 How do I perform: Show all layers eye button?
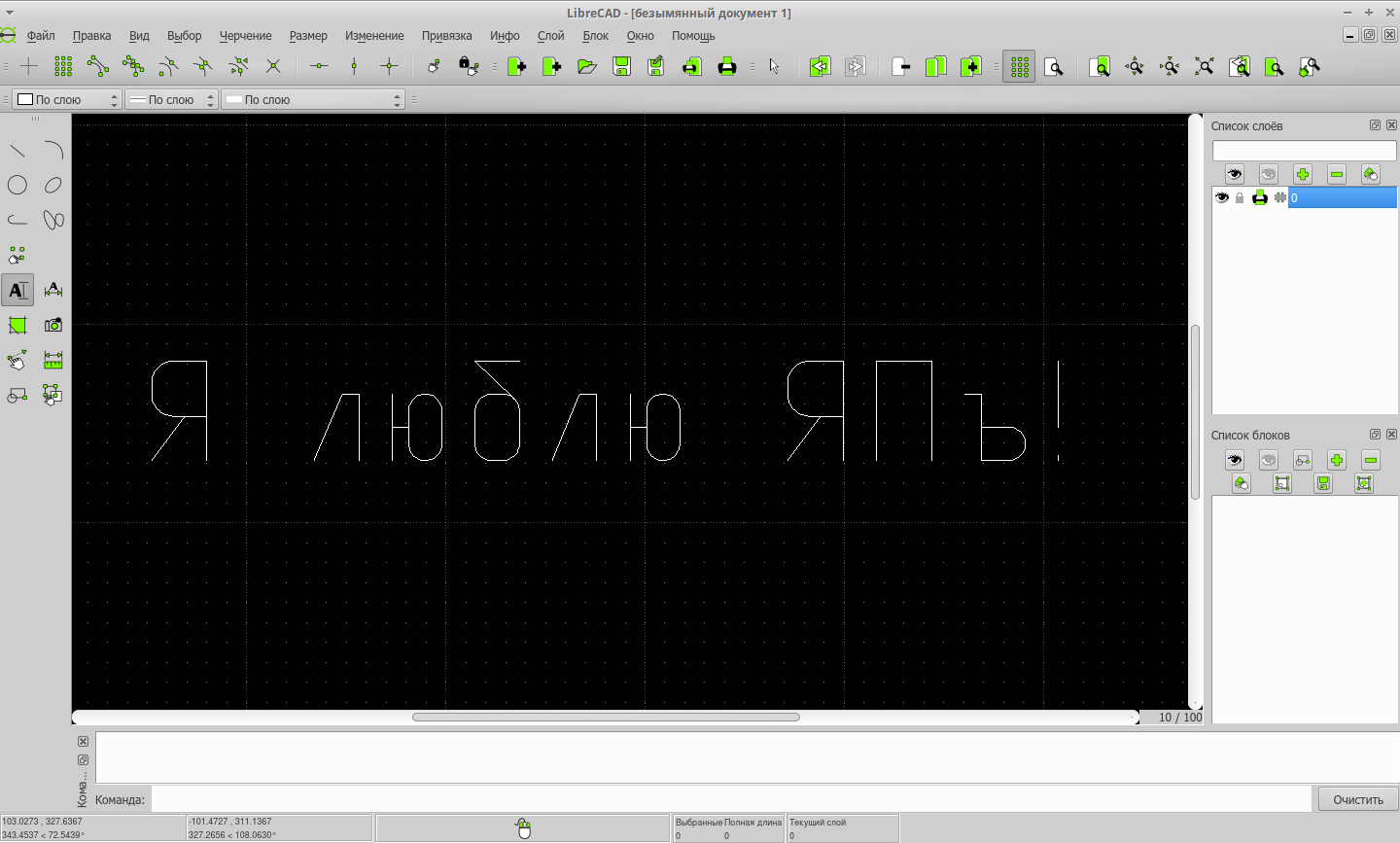(1235, 174)
